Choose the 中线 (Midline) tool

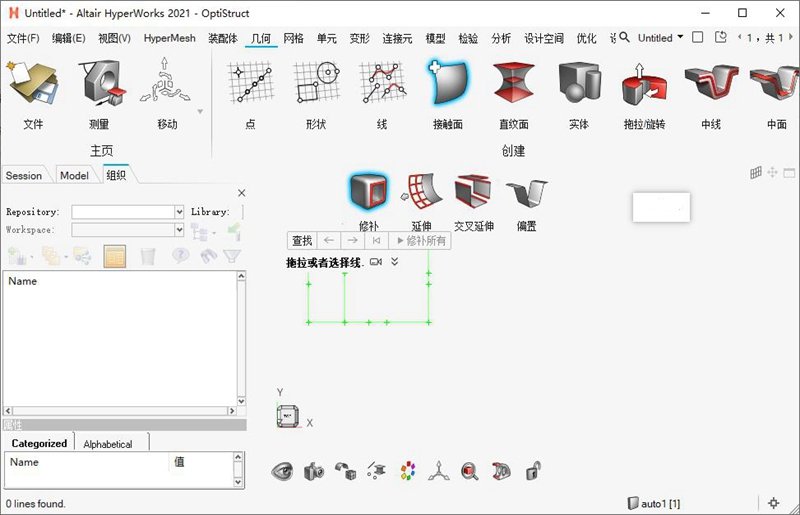point(711,83)
